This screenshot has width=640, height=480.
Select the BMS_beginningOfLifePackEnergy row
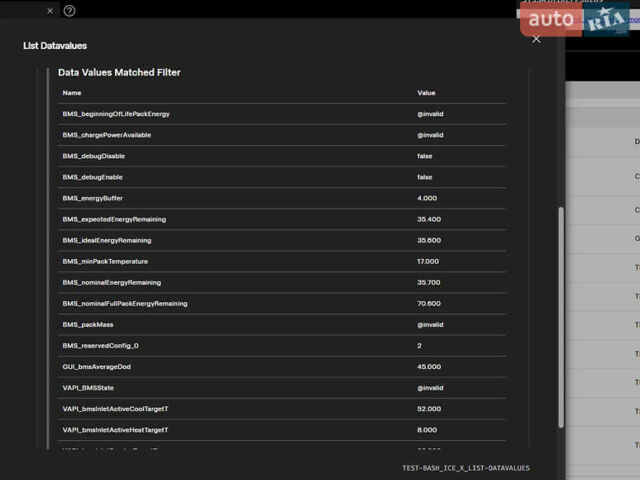click(116, 114)
